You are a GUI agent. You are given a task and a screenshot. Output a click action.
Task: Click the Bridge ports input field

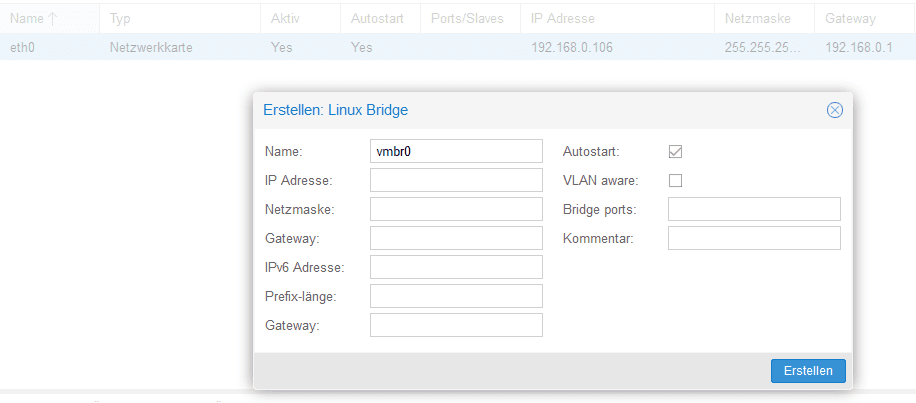[x=754, y=209]
